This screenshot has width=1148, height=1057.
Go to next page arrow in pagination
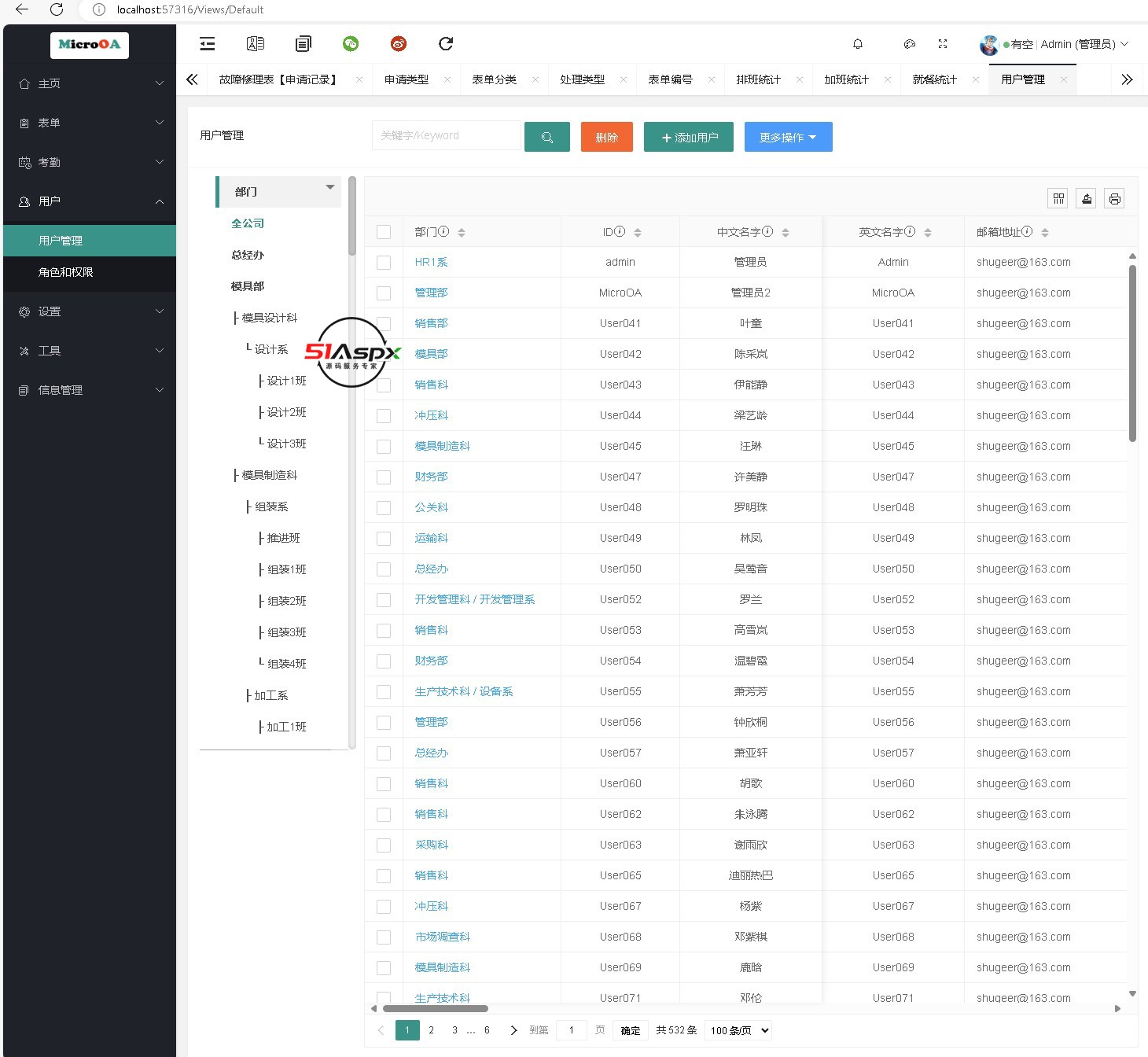point(513,1030)
